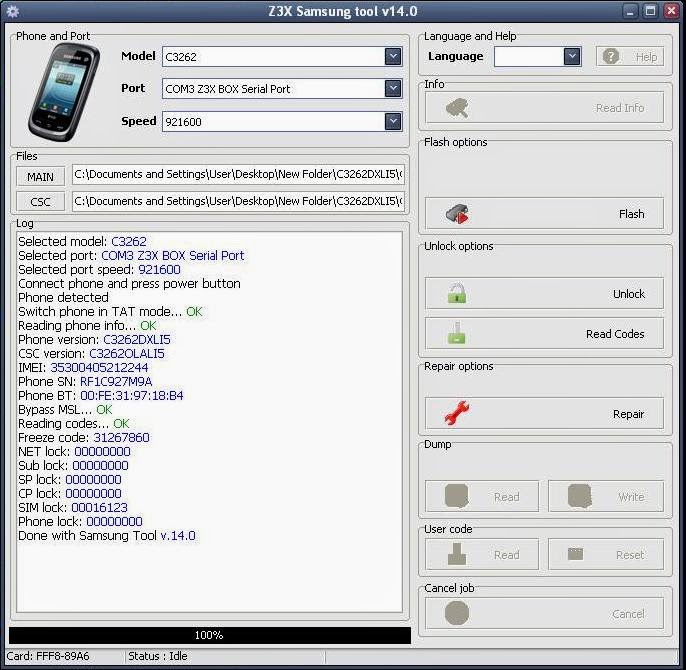
Task: Click the Help question mark icon
Action: (611, 56)
